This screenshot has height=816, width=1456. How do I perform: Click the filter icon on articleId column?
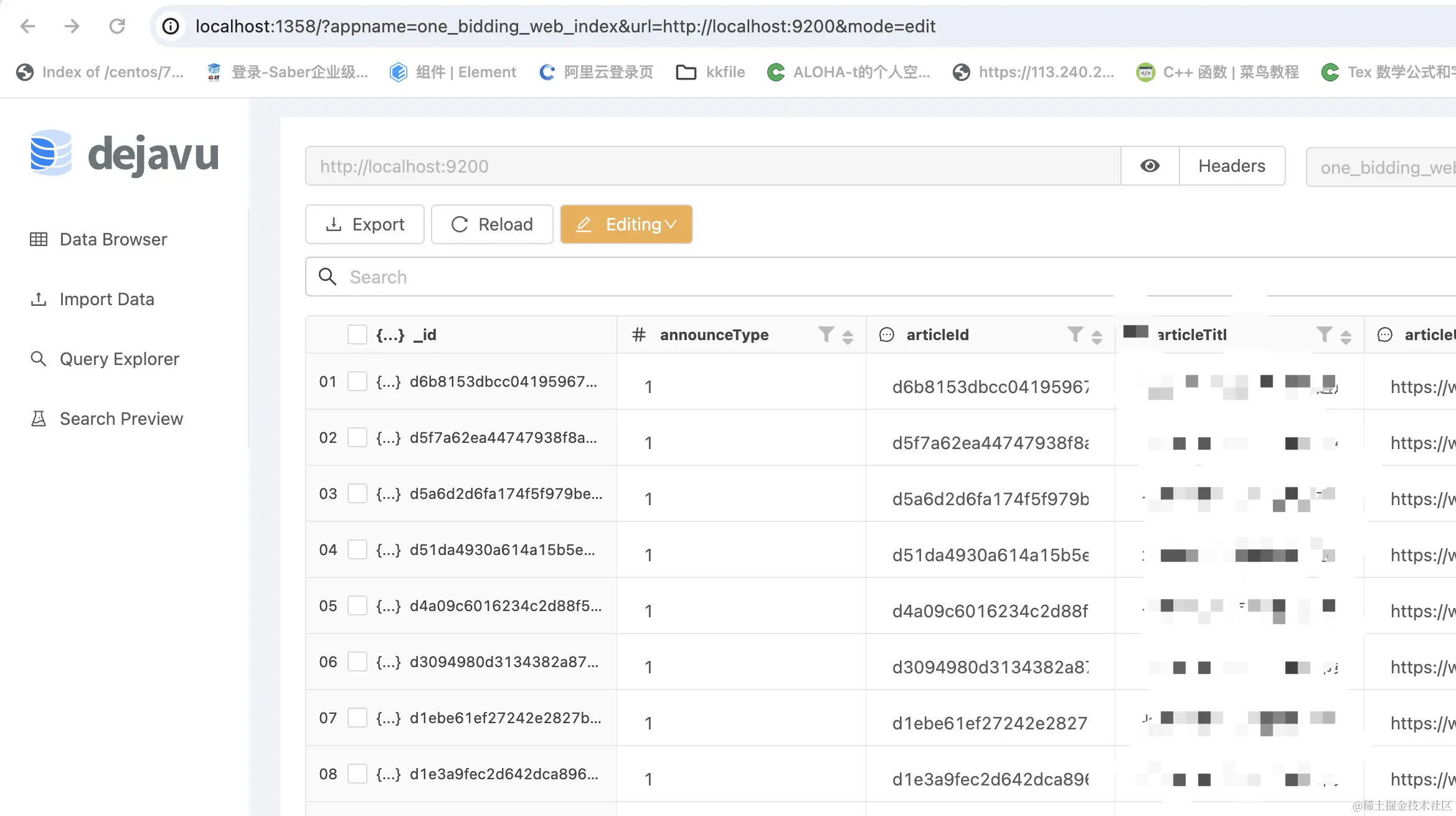(x=1075, y=334)
